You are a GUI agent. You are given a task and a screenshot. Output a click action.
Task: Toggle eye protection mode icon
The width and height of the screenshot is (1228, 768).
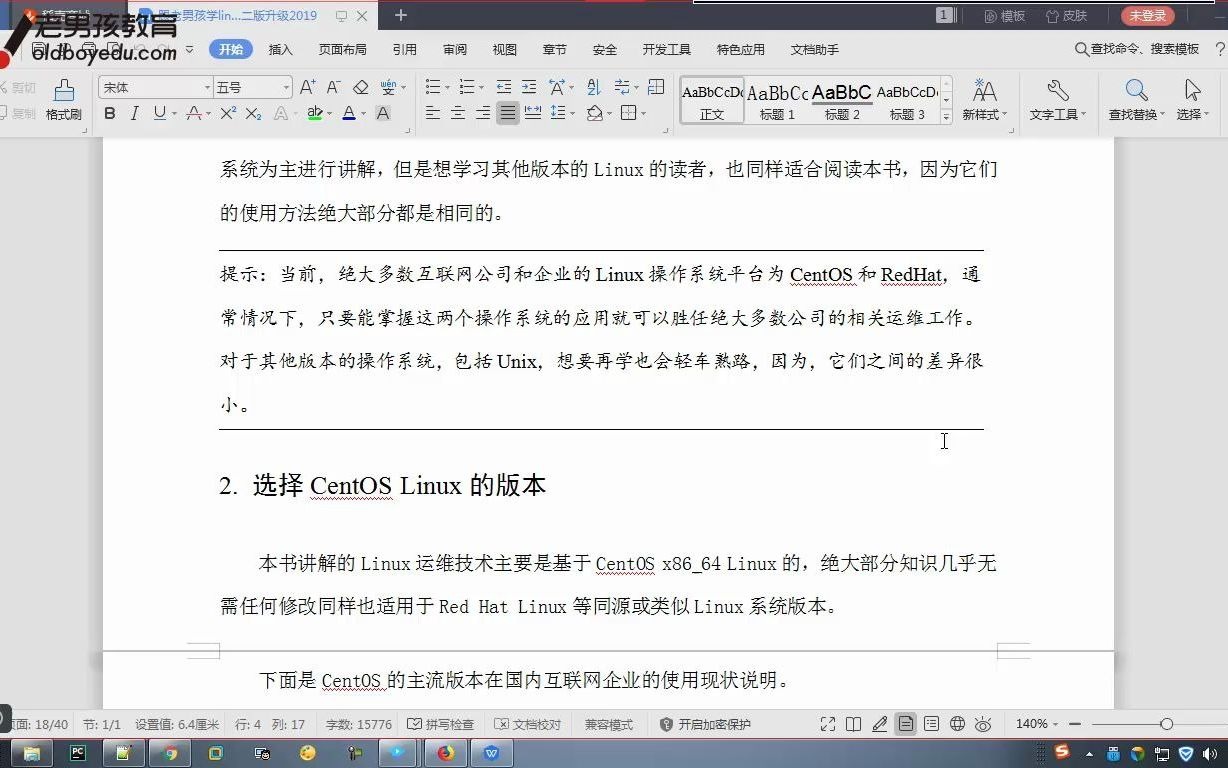983,724
